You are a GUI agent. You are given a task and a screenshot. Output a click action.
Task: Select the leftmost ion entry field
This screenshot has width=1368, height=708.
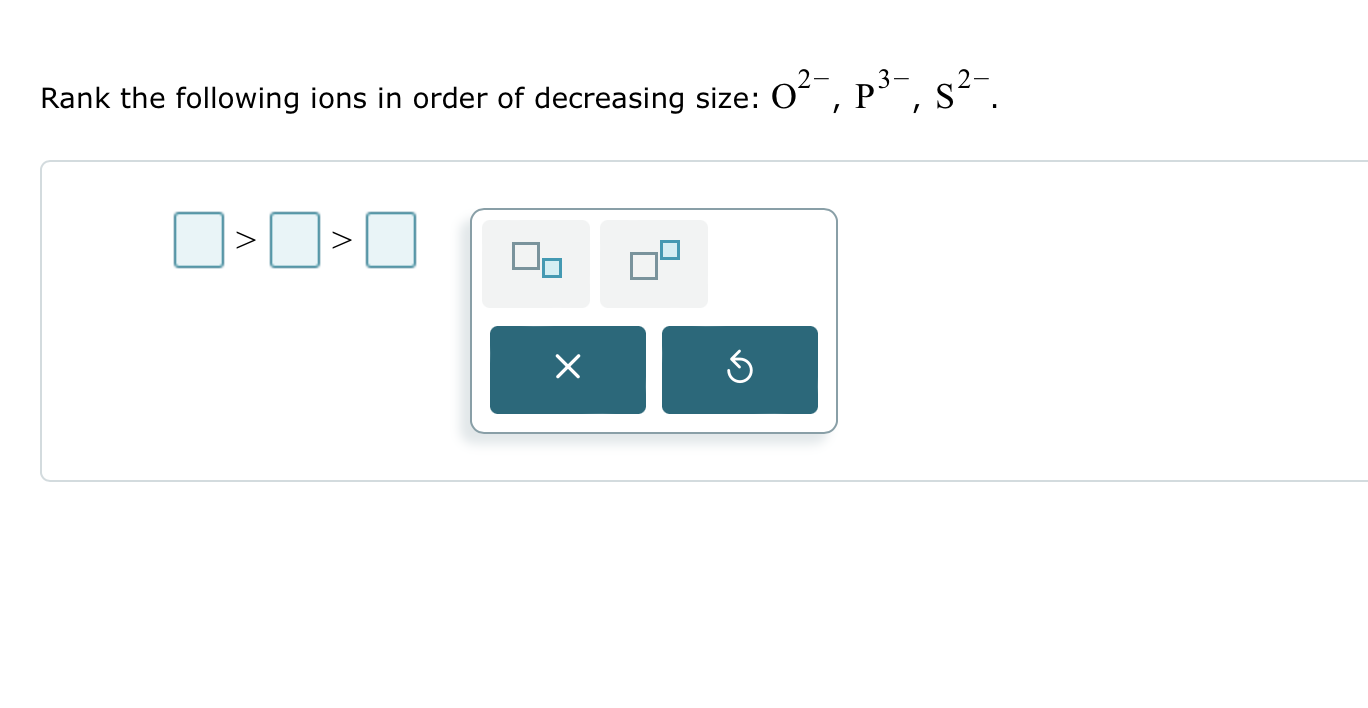click(x=198, y=239)
